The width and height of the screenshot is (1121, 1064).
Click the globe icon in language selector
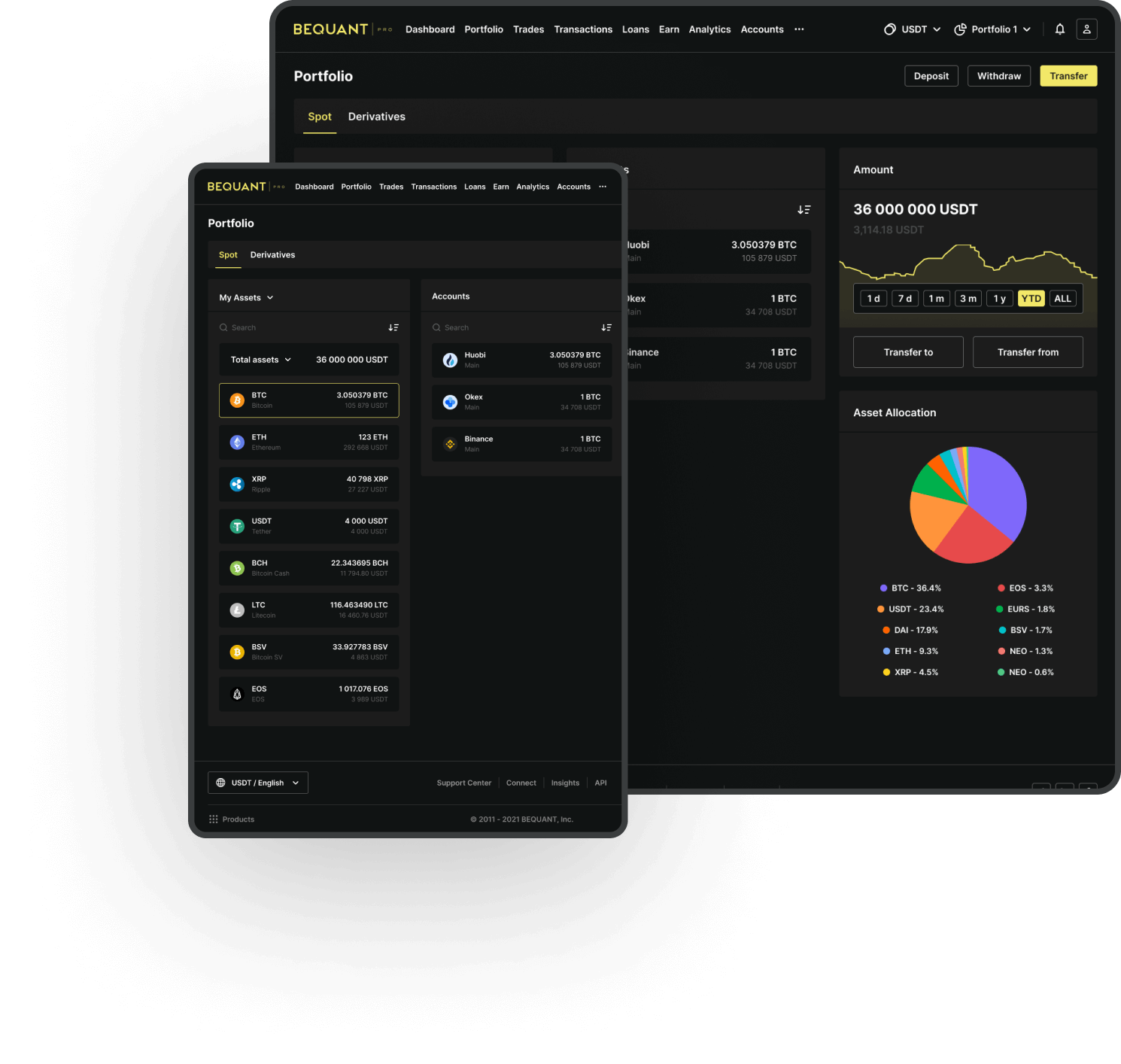click(220, 783)
